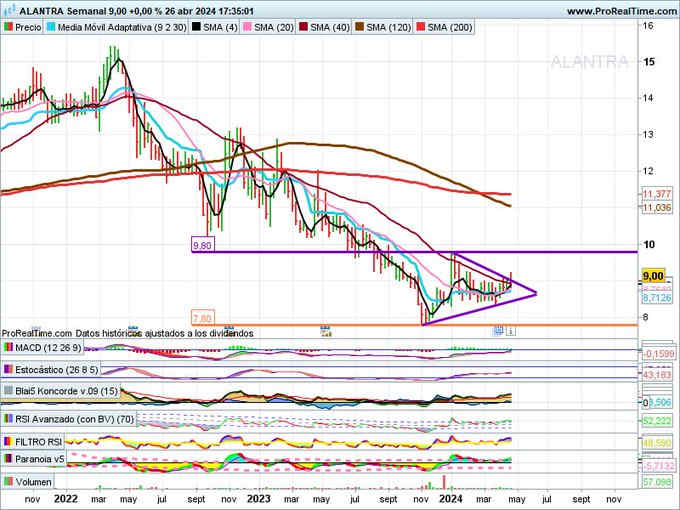Open the FILTRO RSI panel label
Image resolution: width=680 pixels, height=510 pixels.
(x=39, y=442)
